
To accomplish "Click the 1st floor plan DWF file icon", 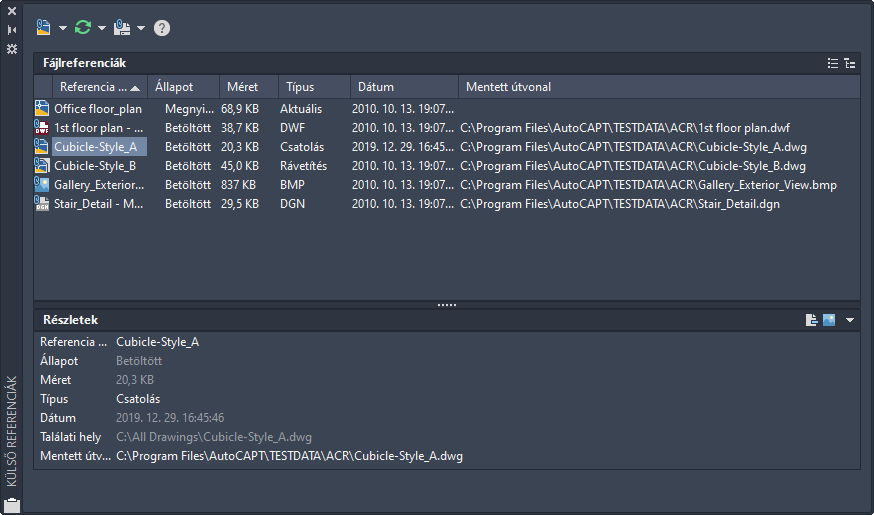I will (x=42, y=128).
